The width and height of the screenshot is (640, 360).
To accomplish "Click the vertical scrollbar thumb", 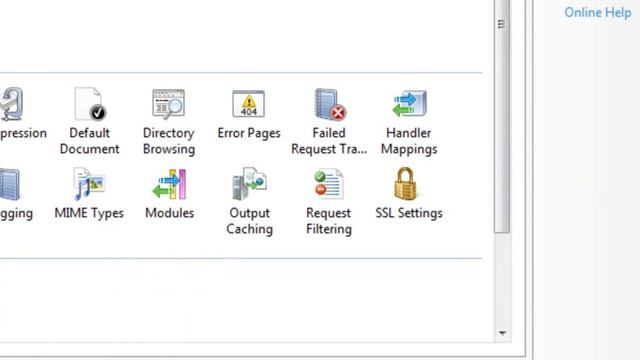I will tap(502, 116).
